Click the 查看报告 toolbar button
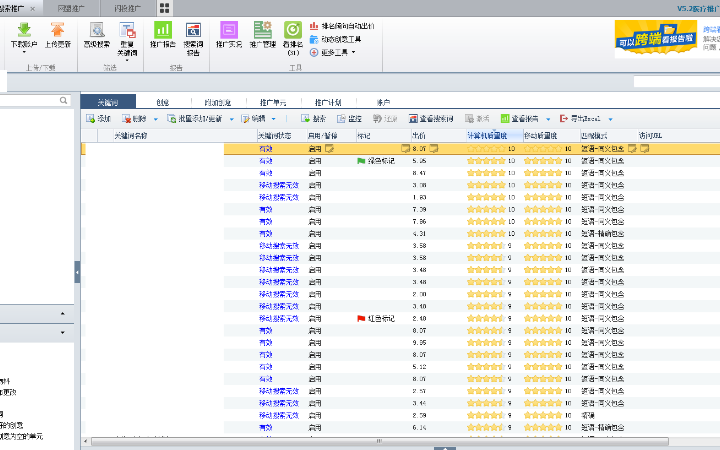Image resolution: width=720 pixels, height=450 pixels. [x=519, y=118]
